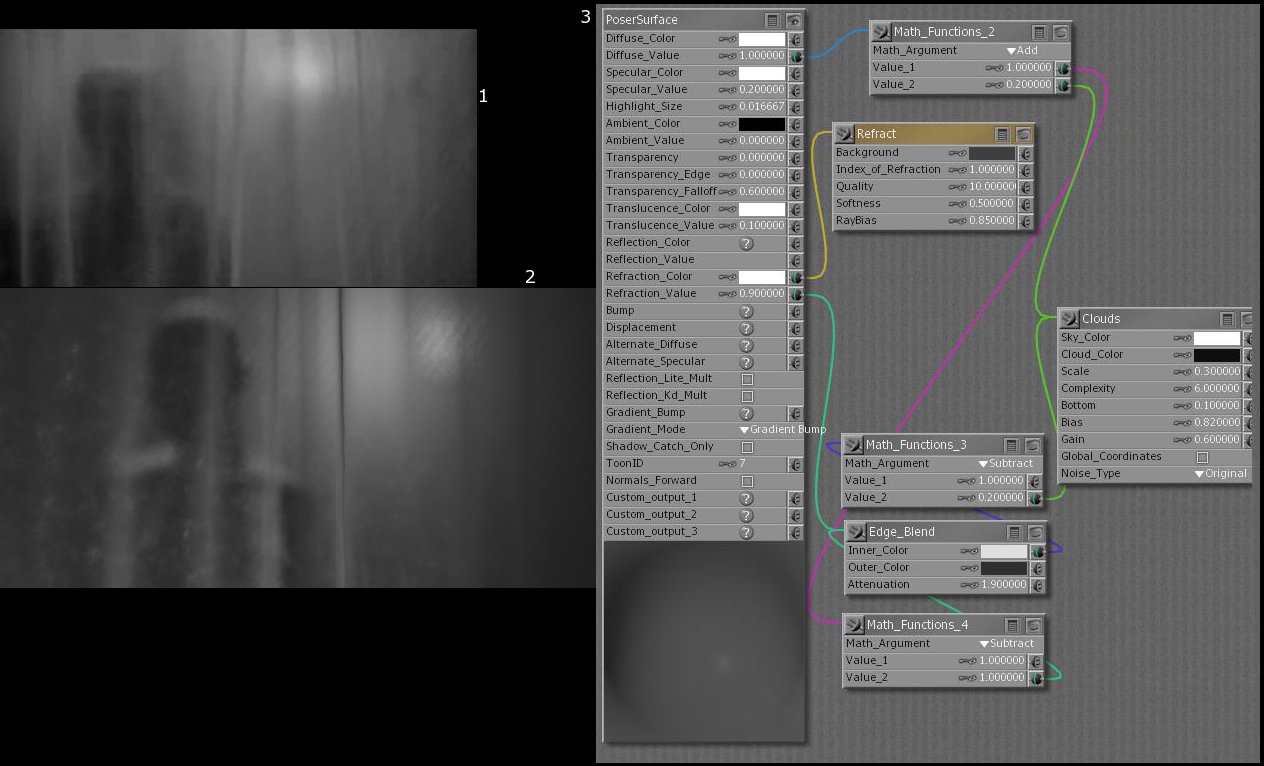Screen dimensions: 1264x766
Task: Check the Shadow_Catch_Only checkbox
Action: click(747, 447)
